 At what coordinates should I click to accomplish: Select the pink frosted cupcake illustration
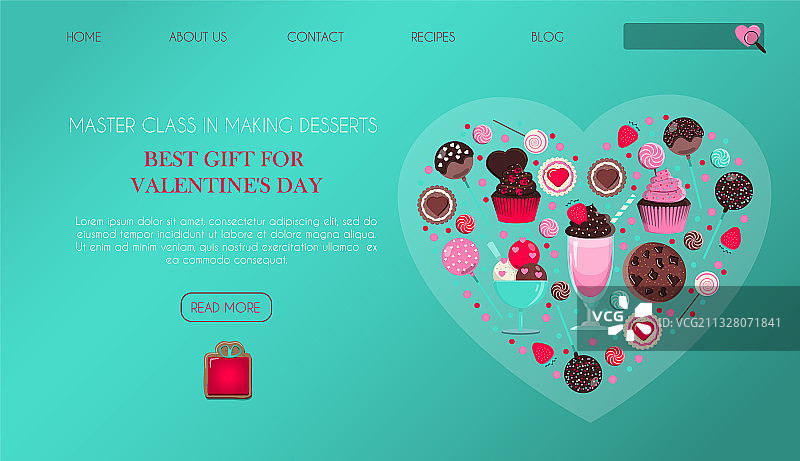pos(663,201)
